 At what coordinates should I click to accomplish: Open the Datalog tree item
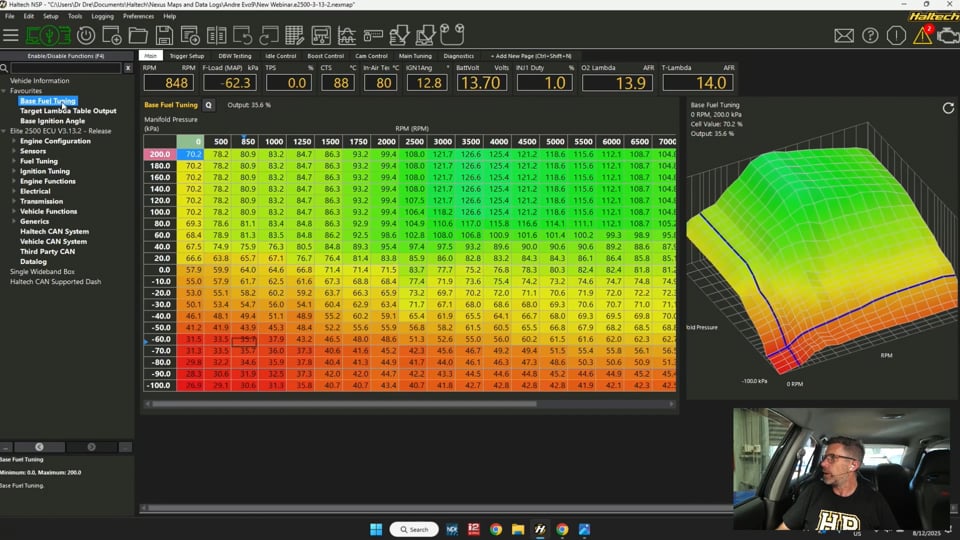(x=33, y=261)
